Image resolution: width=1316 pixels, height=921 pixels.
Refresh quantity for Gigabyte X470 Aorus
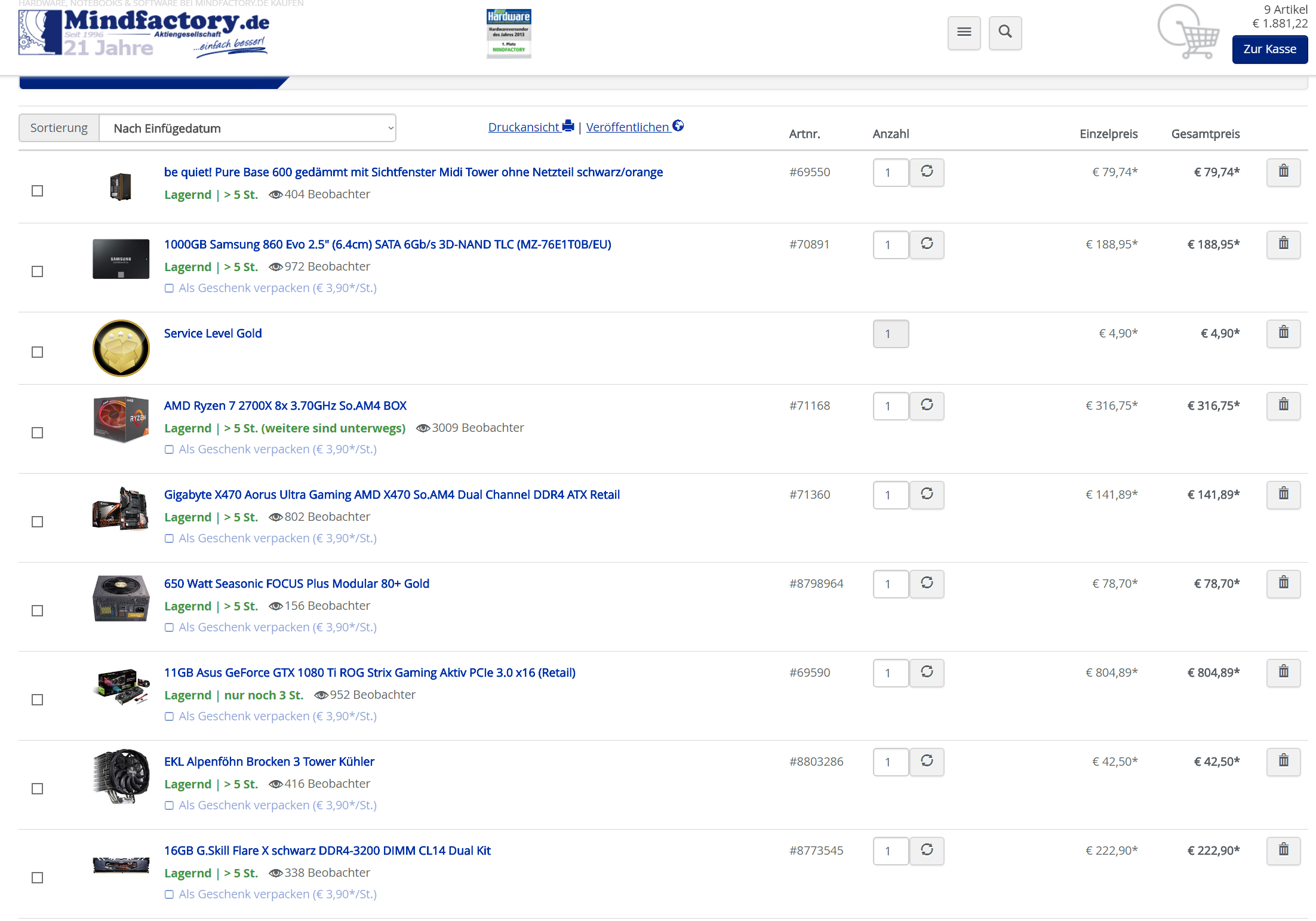927,495
